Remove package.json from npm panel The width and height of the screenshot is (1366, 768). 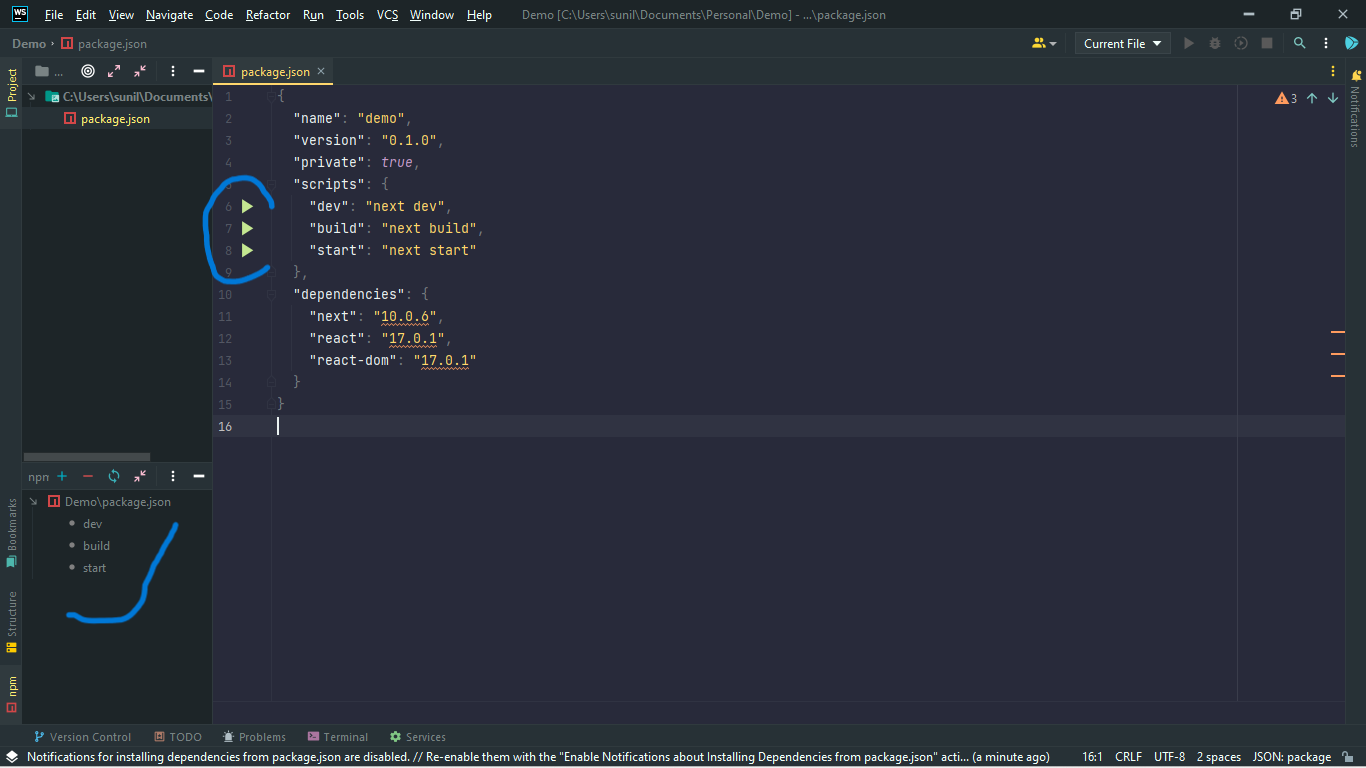coord(88,477)
